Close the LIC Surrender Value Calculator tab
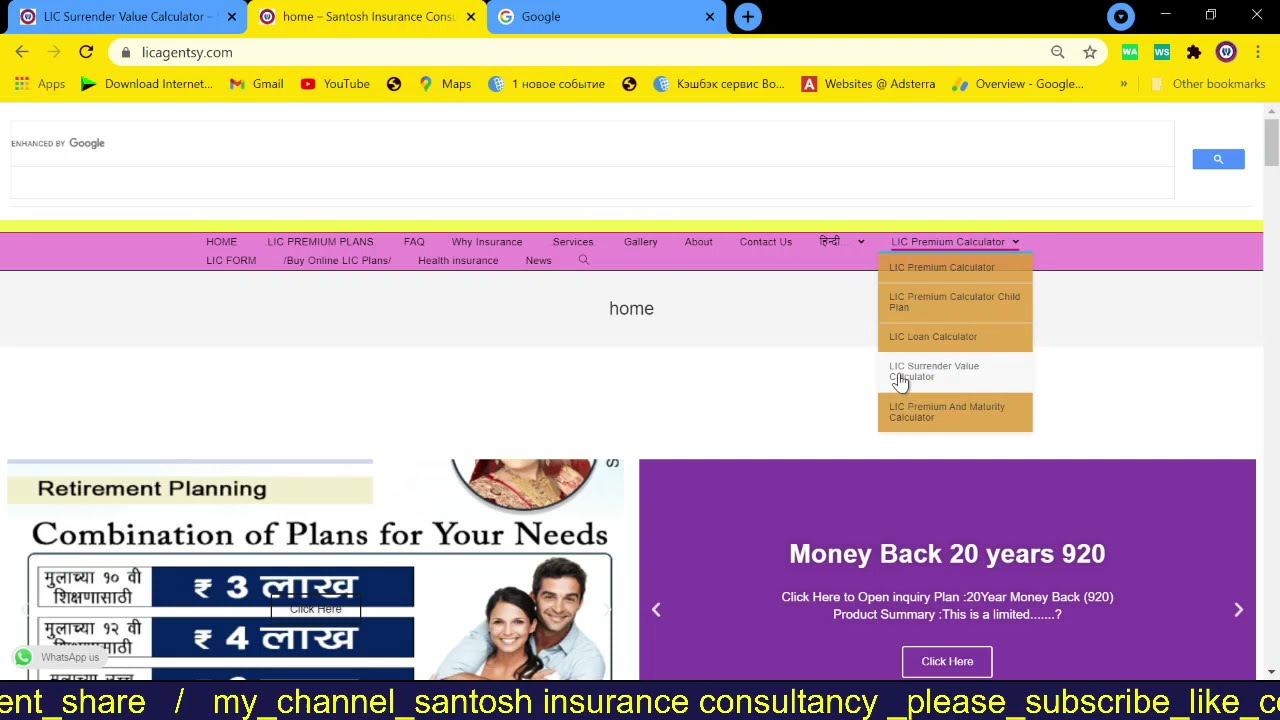This screenshot has width=1280, height=720. [x=232, y=16]
